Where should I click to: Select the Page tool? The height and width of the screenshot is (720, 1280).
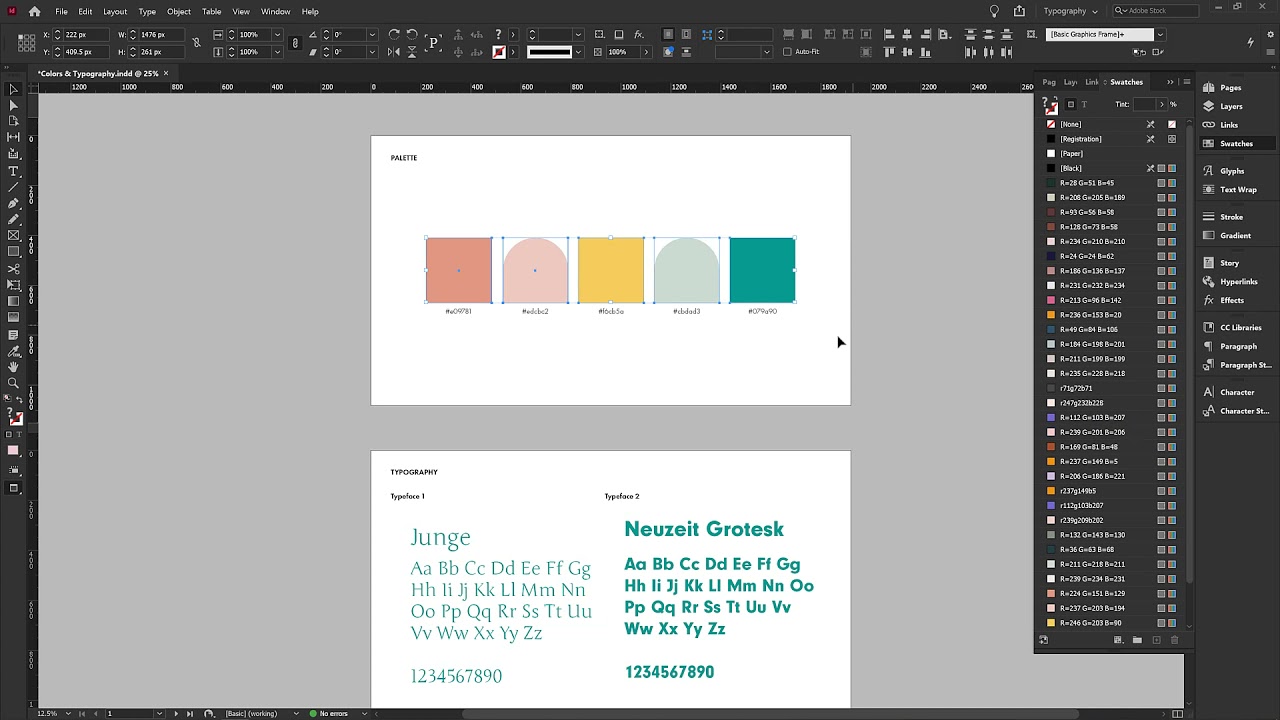tap(13, 121)
